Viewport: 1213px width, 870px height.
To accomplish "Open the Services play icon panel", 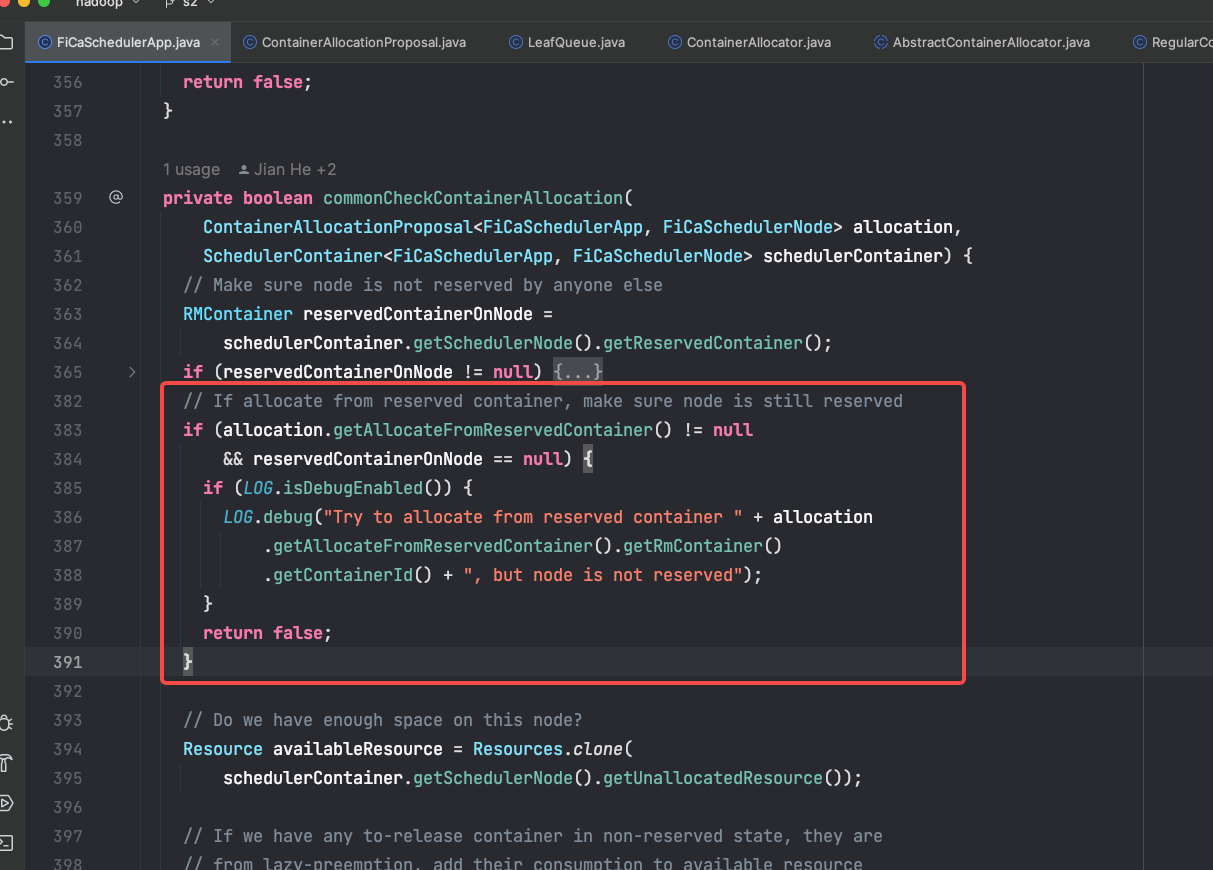I will click(6, 803).
